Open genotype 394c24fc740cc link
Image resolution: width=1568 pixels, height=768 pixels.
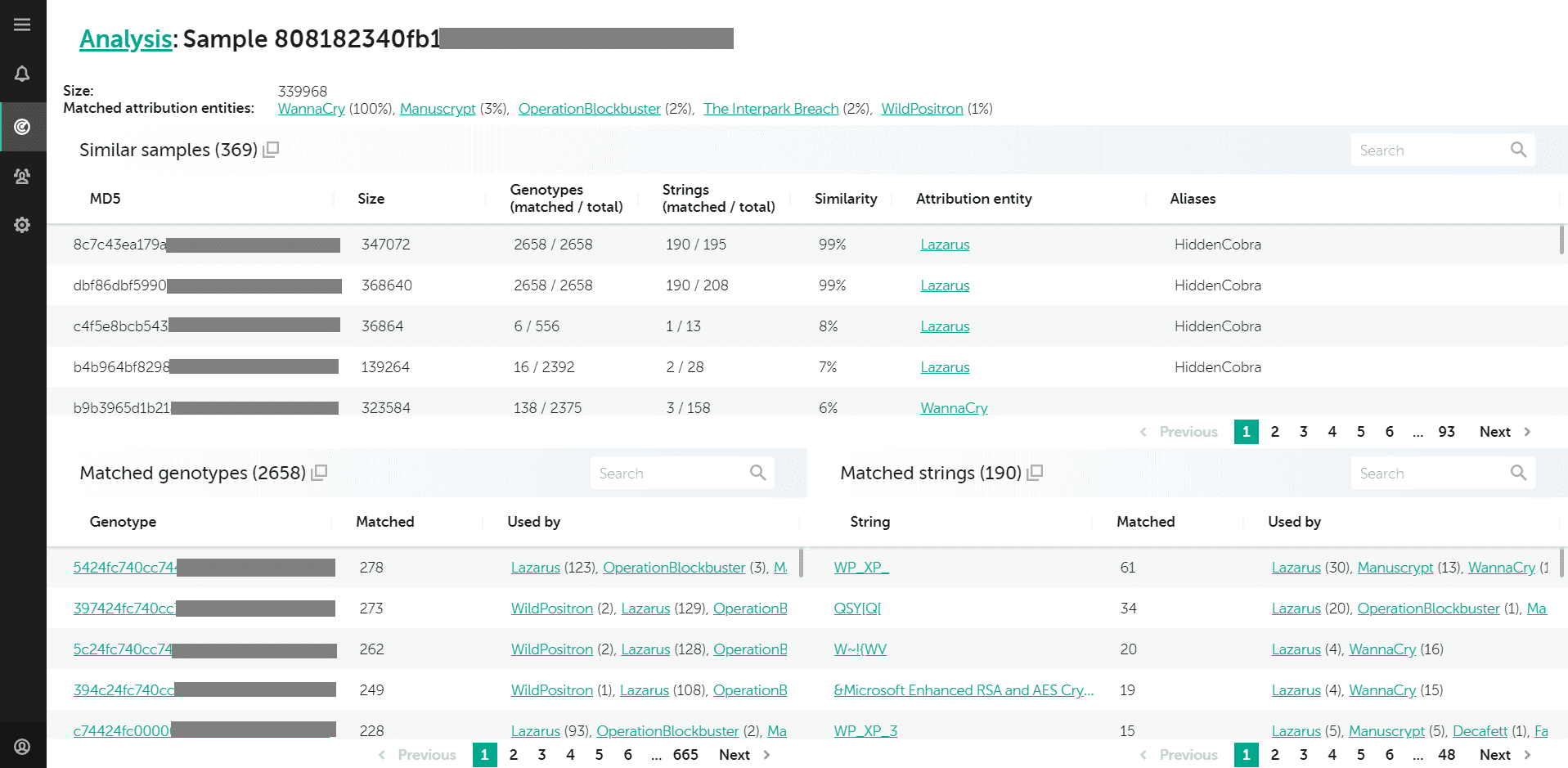(124, 690)
